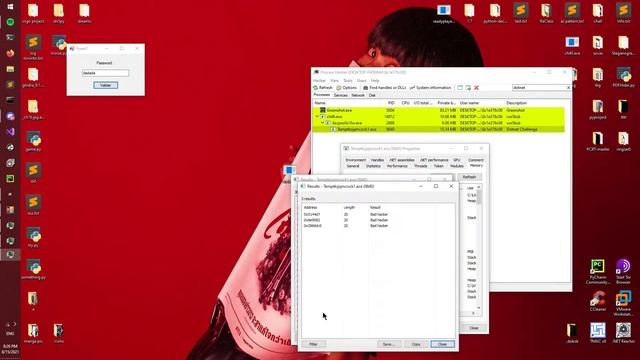The image size is (640, 360).
Task: Open the Statistics tab in Properties window
Action: 373,166
